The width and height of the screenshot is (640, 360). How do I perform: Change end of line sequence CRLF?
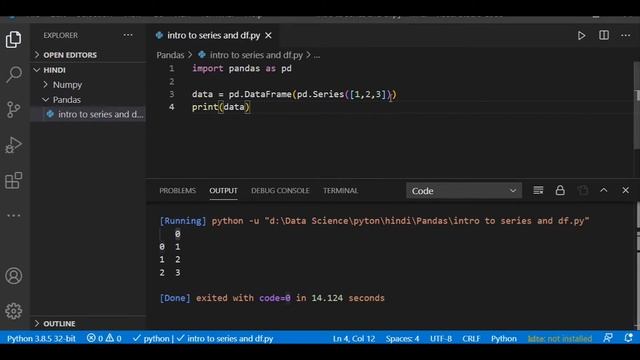[471, 338]
